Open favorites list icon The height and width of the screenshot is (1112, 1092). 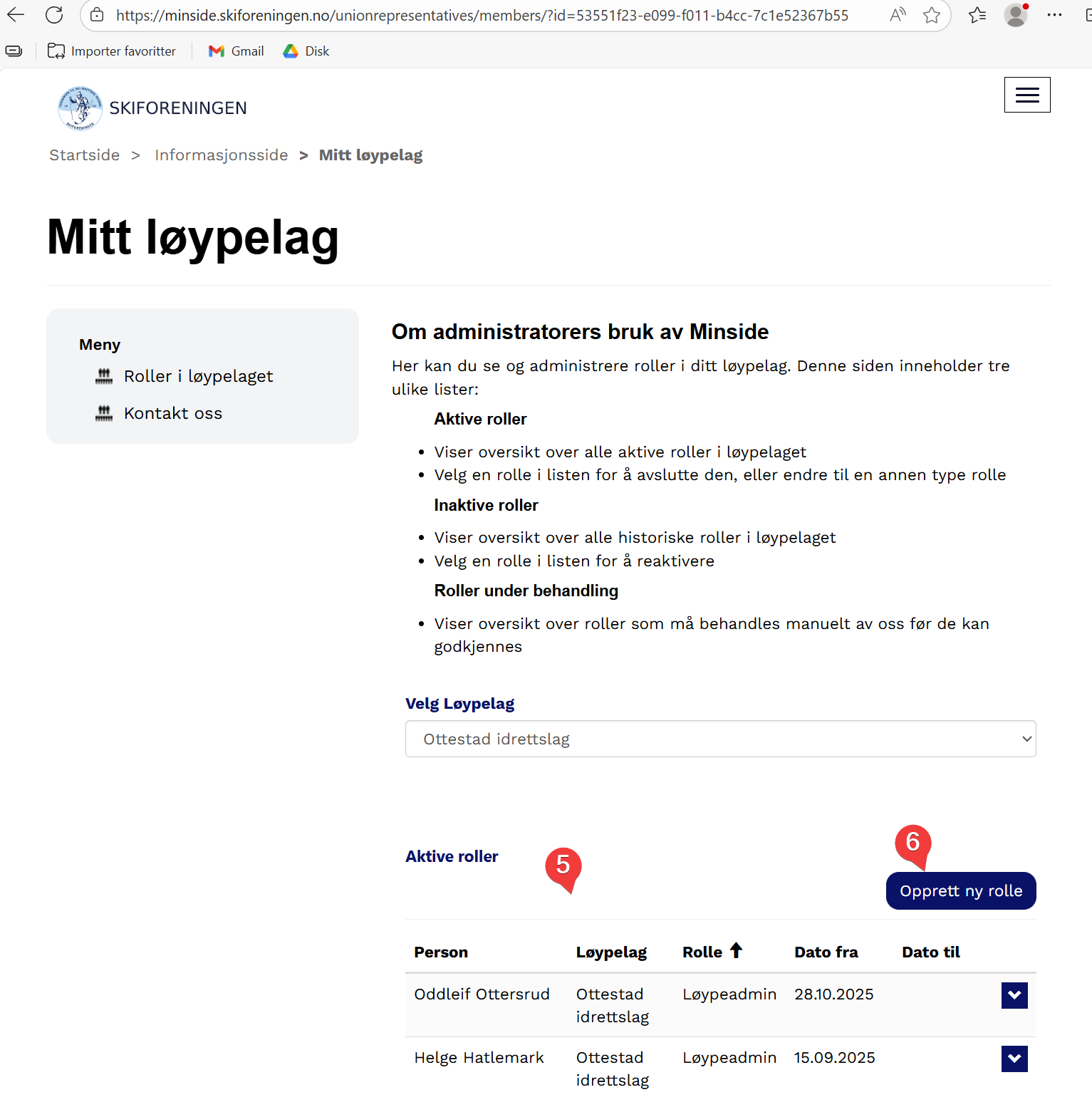[x=977, y=15]
